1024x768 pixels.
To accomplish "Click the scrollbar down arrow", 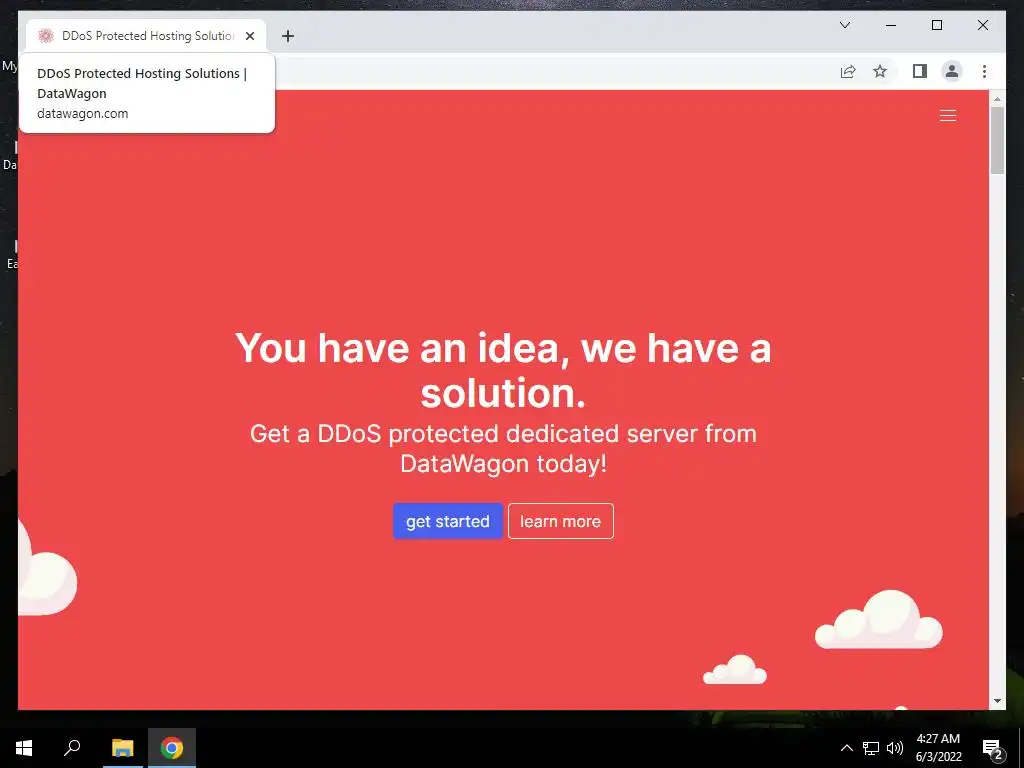I will tap(997, 701).
